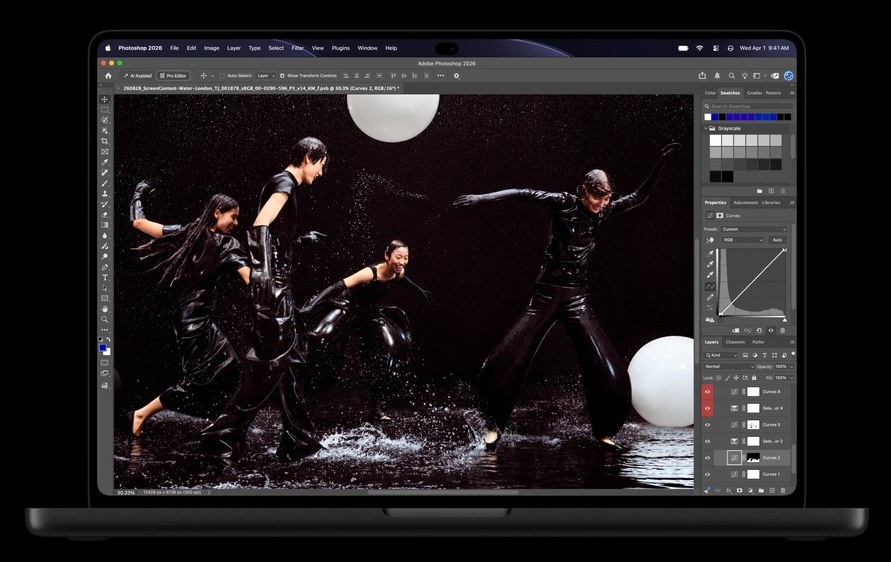Open the Normal blend mode dropdown
The image size is (891, 562).
[730, 367]
